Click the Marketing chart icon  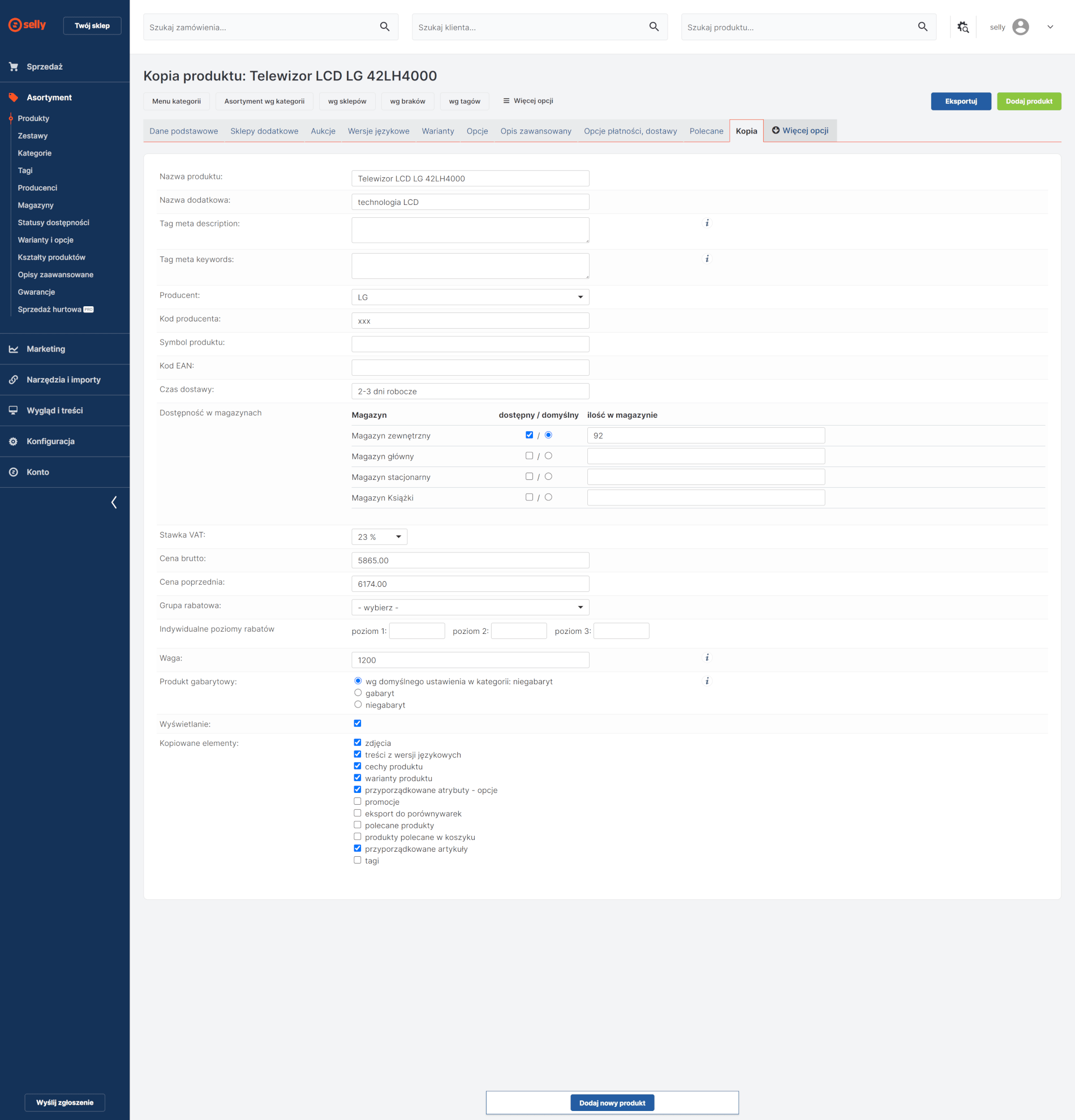coord(14,349)
